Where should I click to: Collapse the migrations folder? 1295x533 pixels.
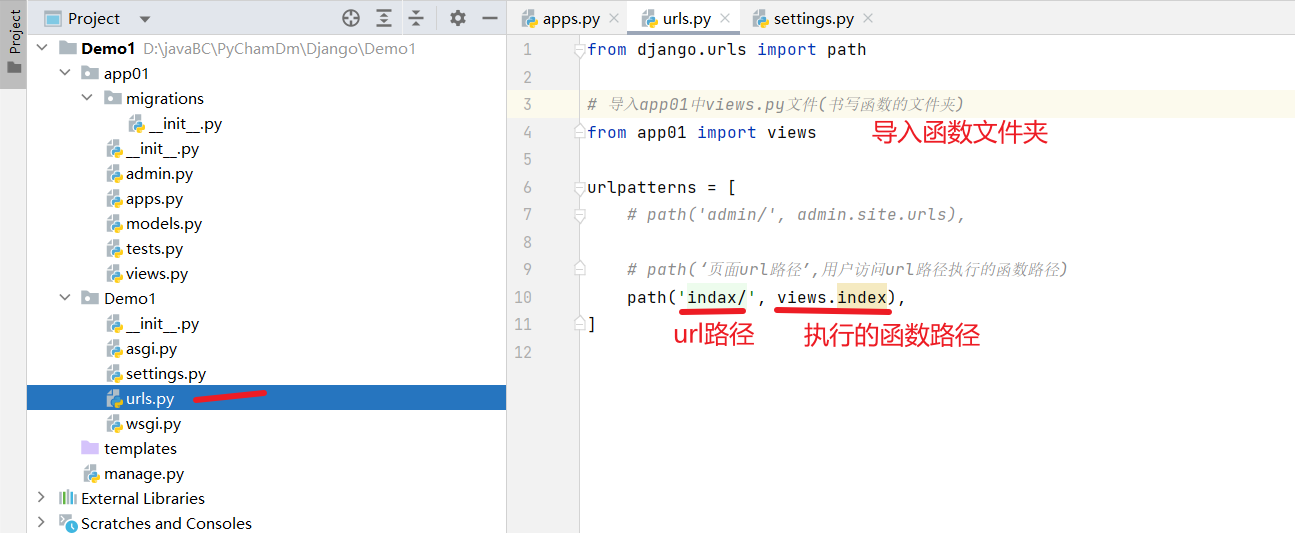[87, 98]
